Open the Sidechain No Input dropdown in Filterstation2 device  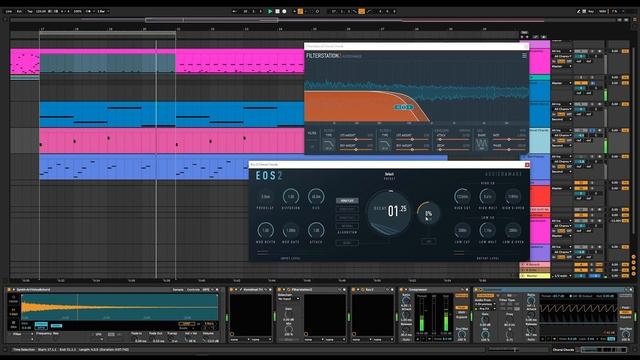point(289,299)
